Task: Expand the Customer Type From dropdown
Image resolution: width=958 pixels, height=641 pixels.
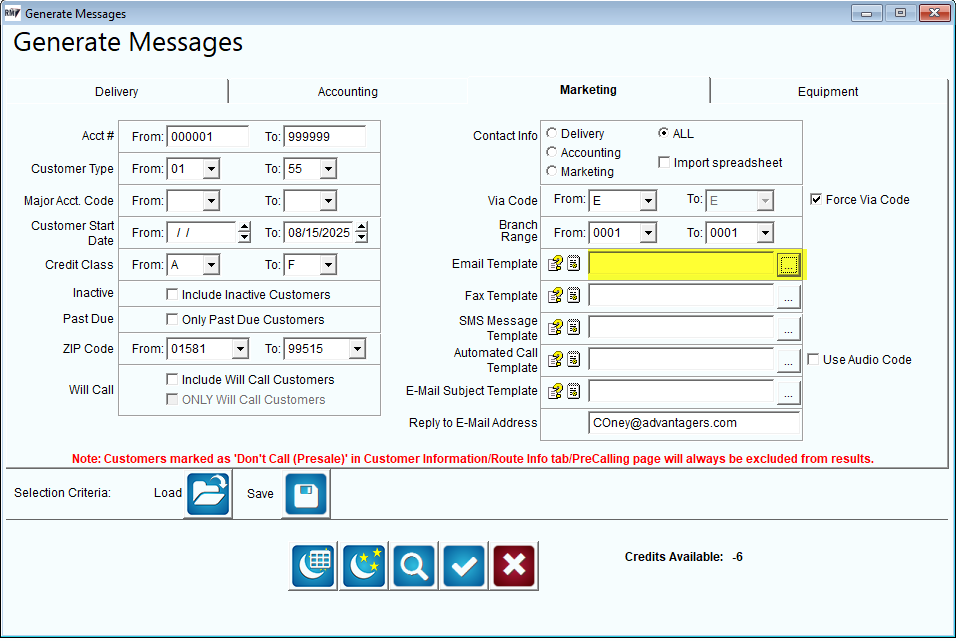Action: click(x=211, y=169)
